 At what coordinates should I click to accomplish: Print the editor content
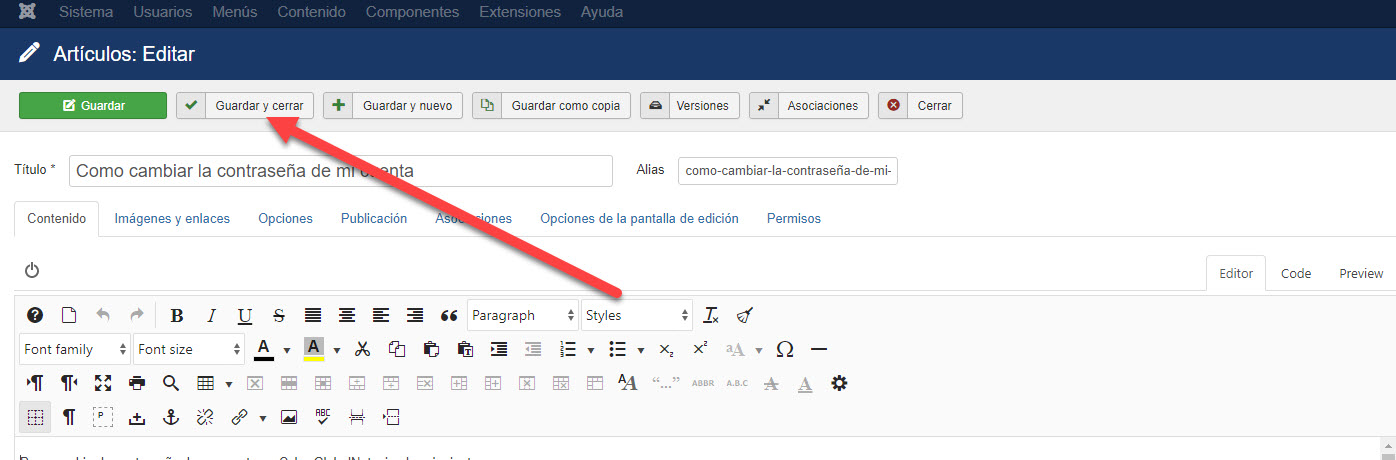137,383
